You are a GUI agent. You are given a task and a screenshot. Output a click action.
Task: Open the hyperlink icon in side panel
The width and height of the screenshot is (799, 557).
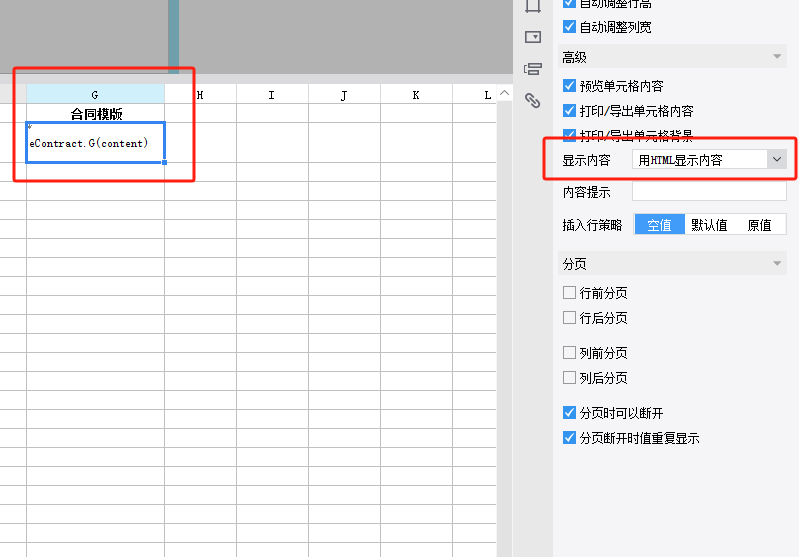532,100
